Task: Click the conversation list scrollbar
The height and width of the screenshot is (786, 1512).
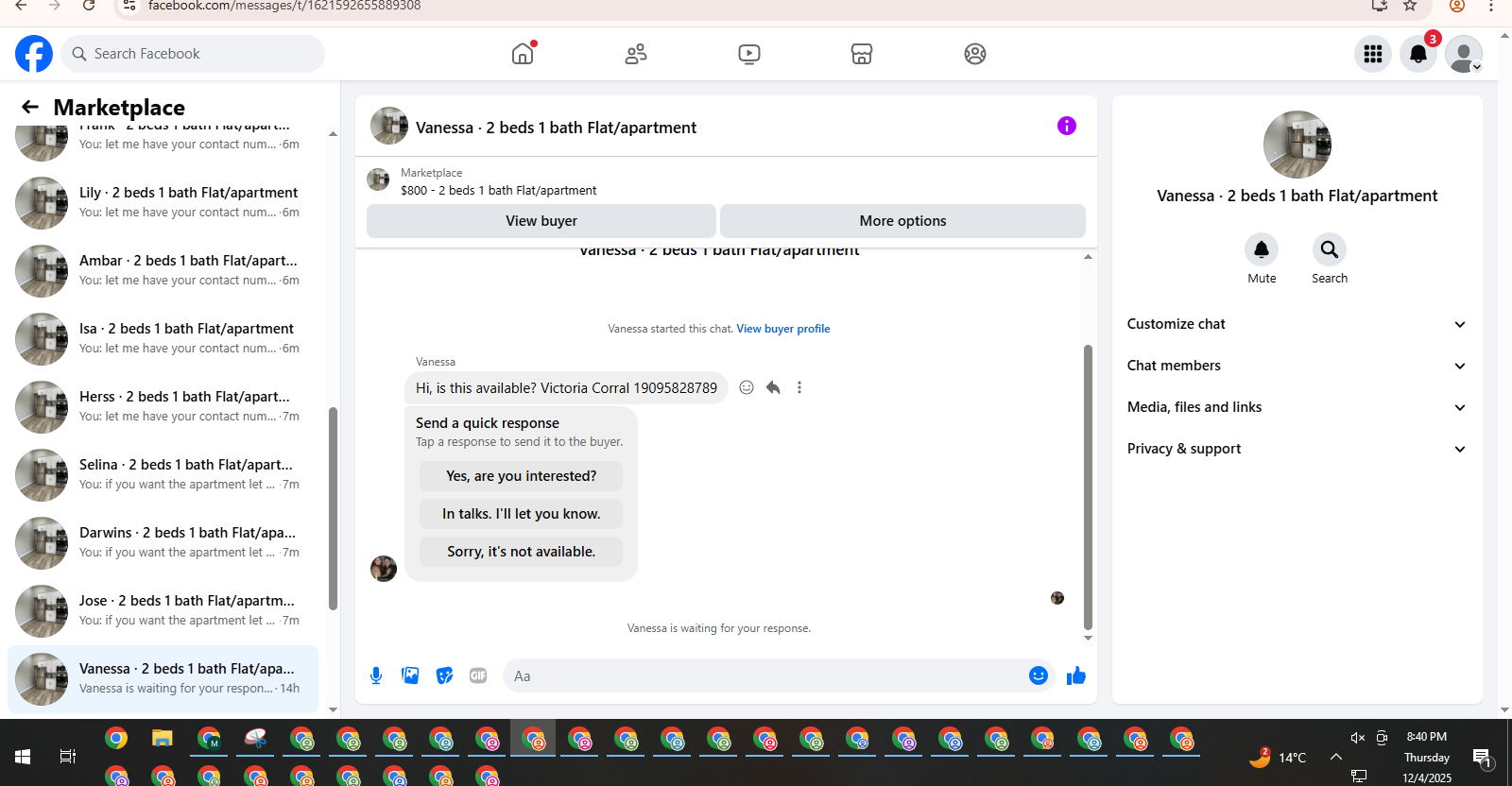Action: pyautogui.click(x=333, y=508)
